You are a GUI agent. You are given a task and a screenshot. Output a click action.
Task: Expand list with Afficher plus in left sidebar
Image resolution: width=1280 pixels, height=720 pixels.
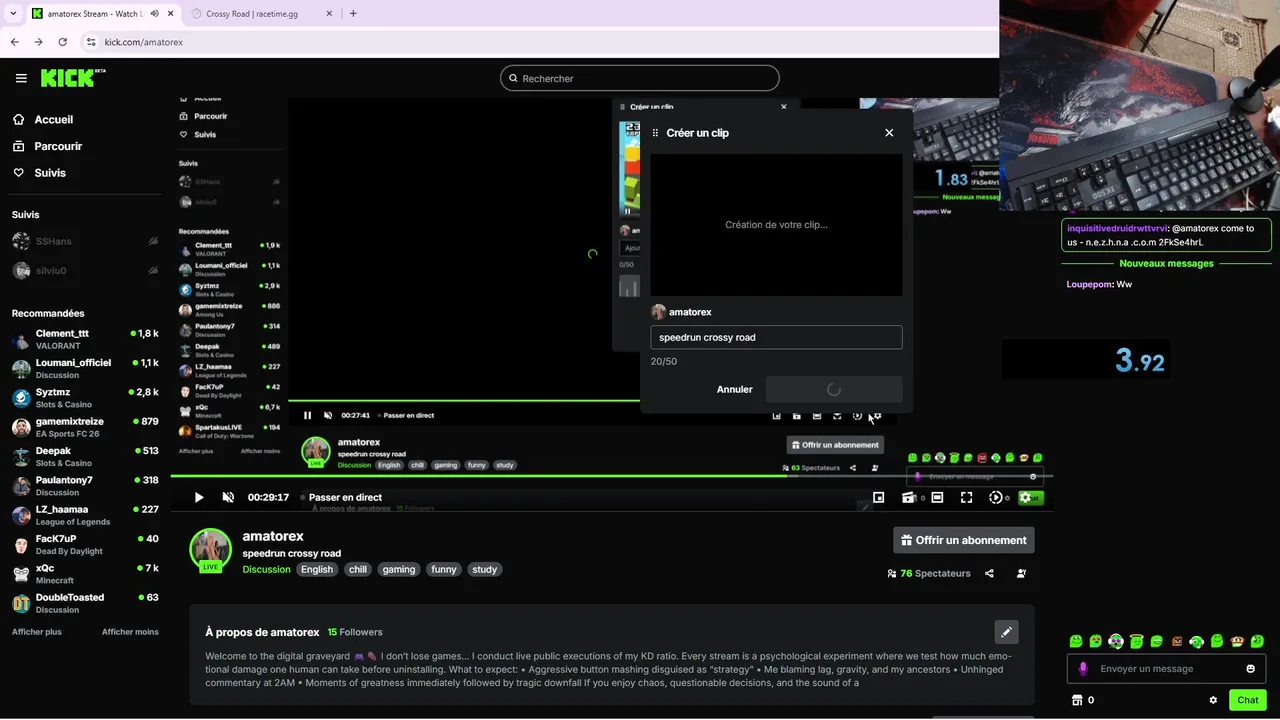(x=37, y=632)
